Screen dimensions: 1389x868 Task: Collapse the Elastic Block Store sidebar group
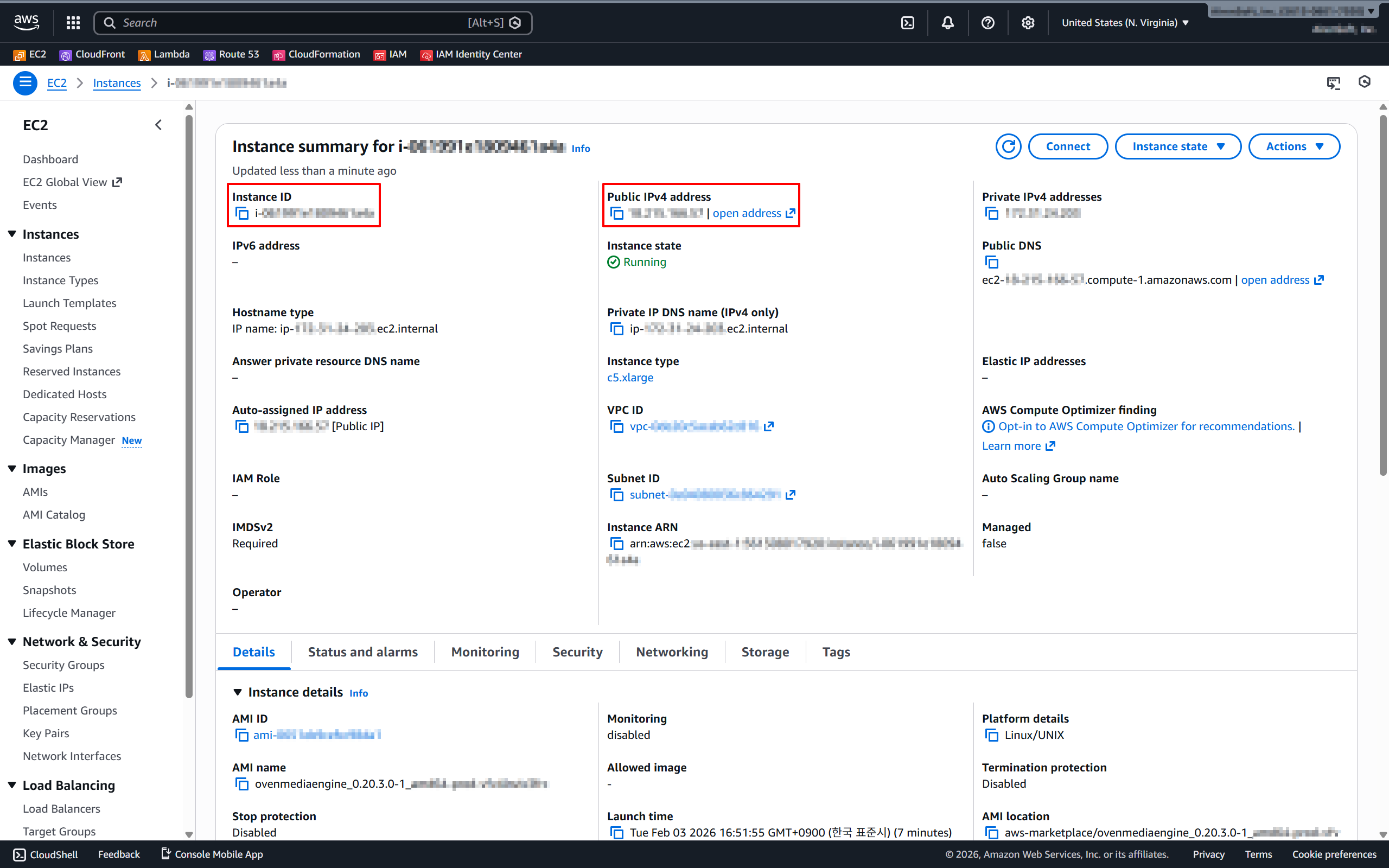(x=12, y=544)
